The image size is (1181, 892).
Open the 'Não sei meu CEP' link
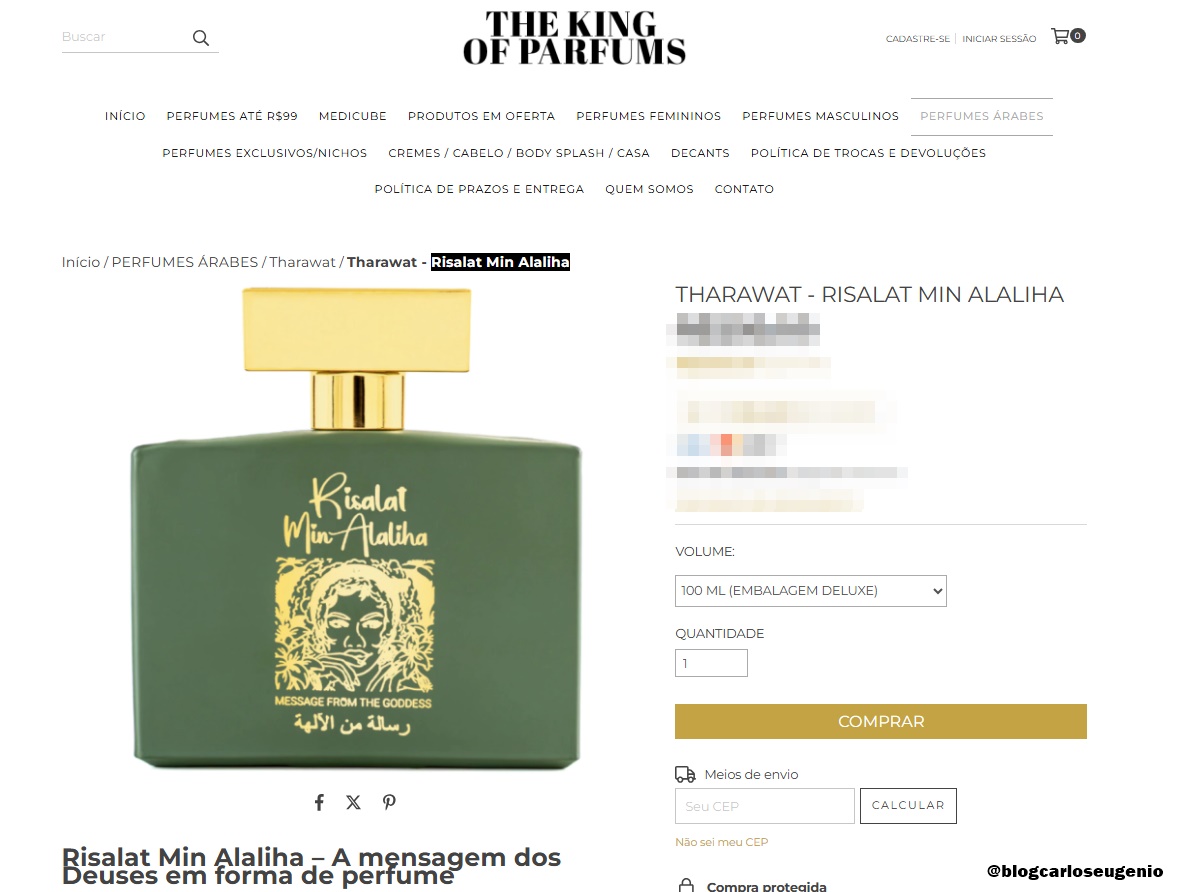(x=722, y=842)
